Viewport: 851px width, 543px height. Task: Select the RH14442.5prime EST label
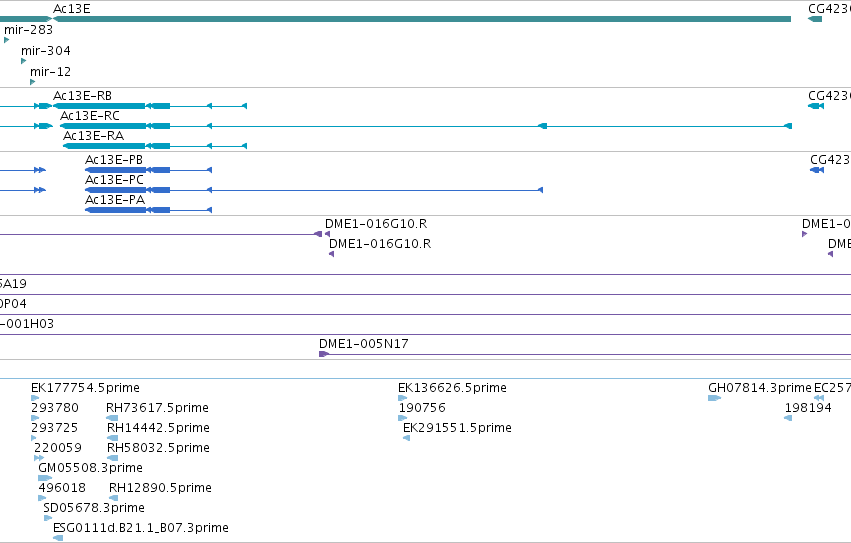(158, 428)
